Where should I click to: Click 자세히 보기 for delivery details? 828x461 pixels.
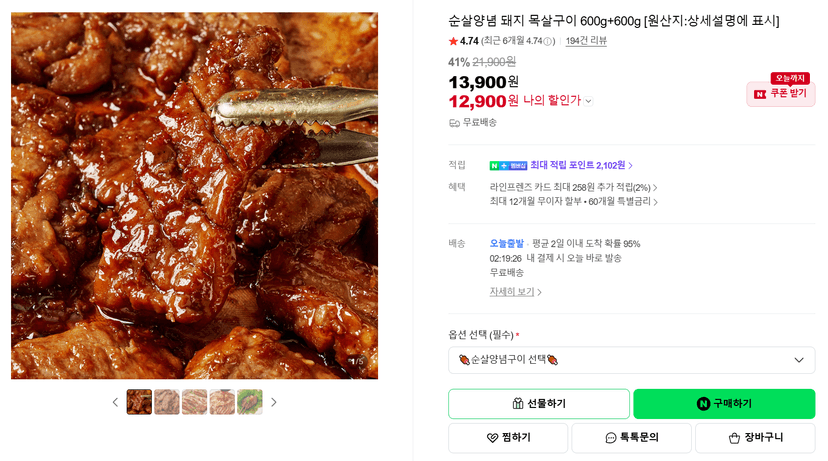[515, 291]
